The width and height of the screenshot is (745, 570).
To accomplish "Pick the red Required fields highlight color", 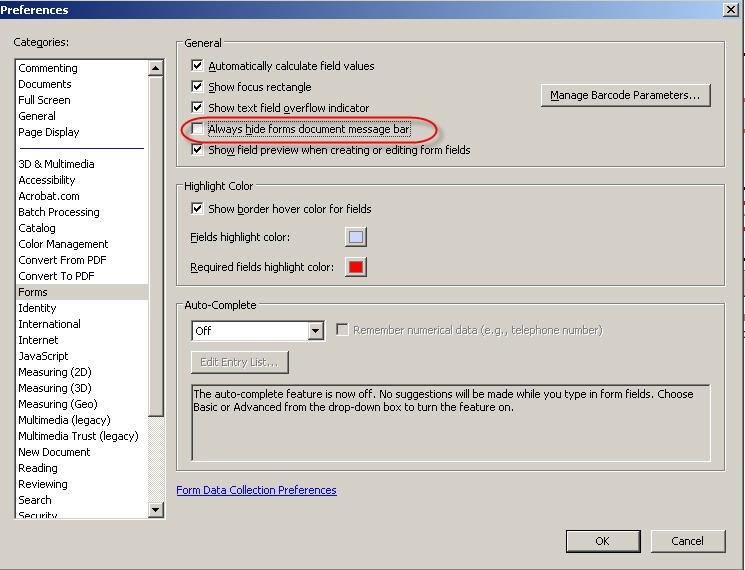I will click(355, 267).
